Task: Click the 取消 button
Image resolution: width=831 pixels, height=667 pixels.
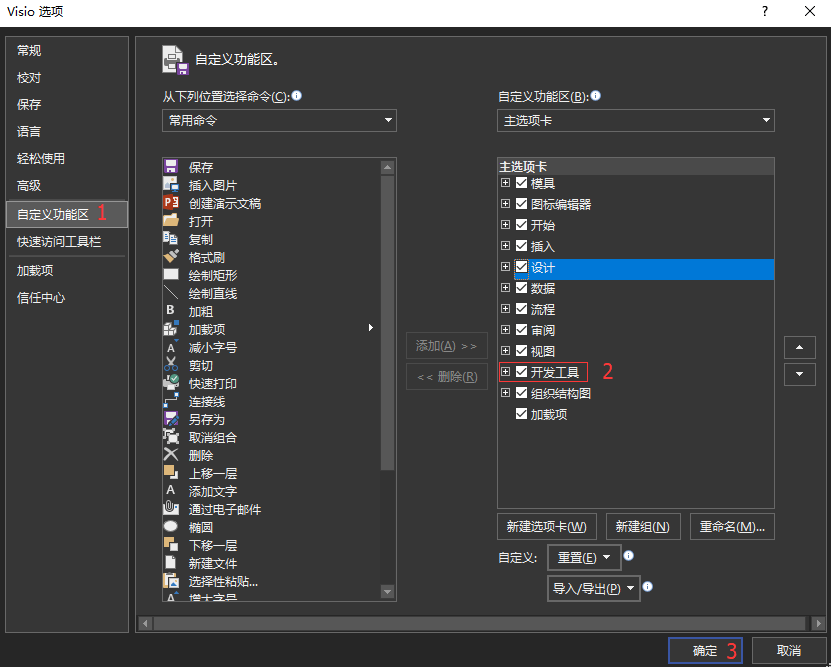Action: (x=789, y=651)
